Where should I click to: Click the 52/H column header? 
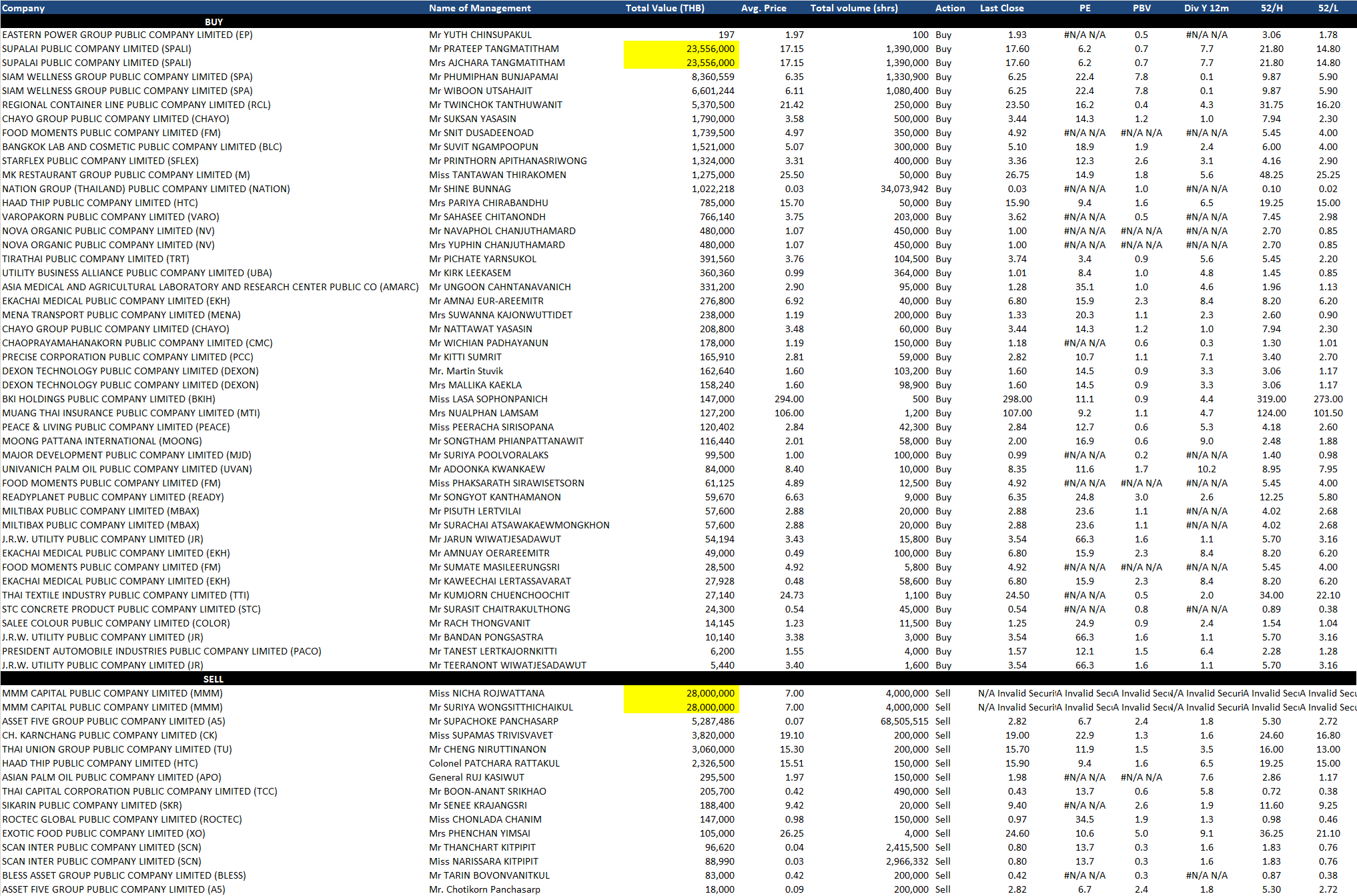tap(1271, 8)
